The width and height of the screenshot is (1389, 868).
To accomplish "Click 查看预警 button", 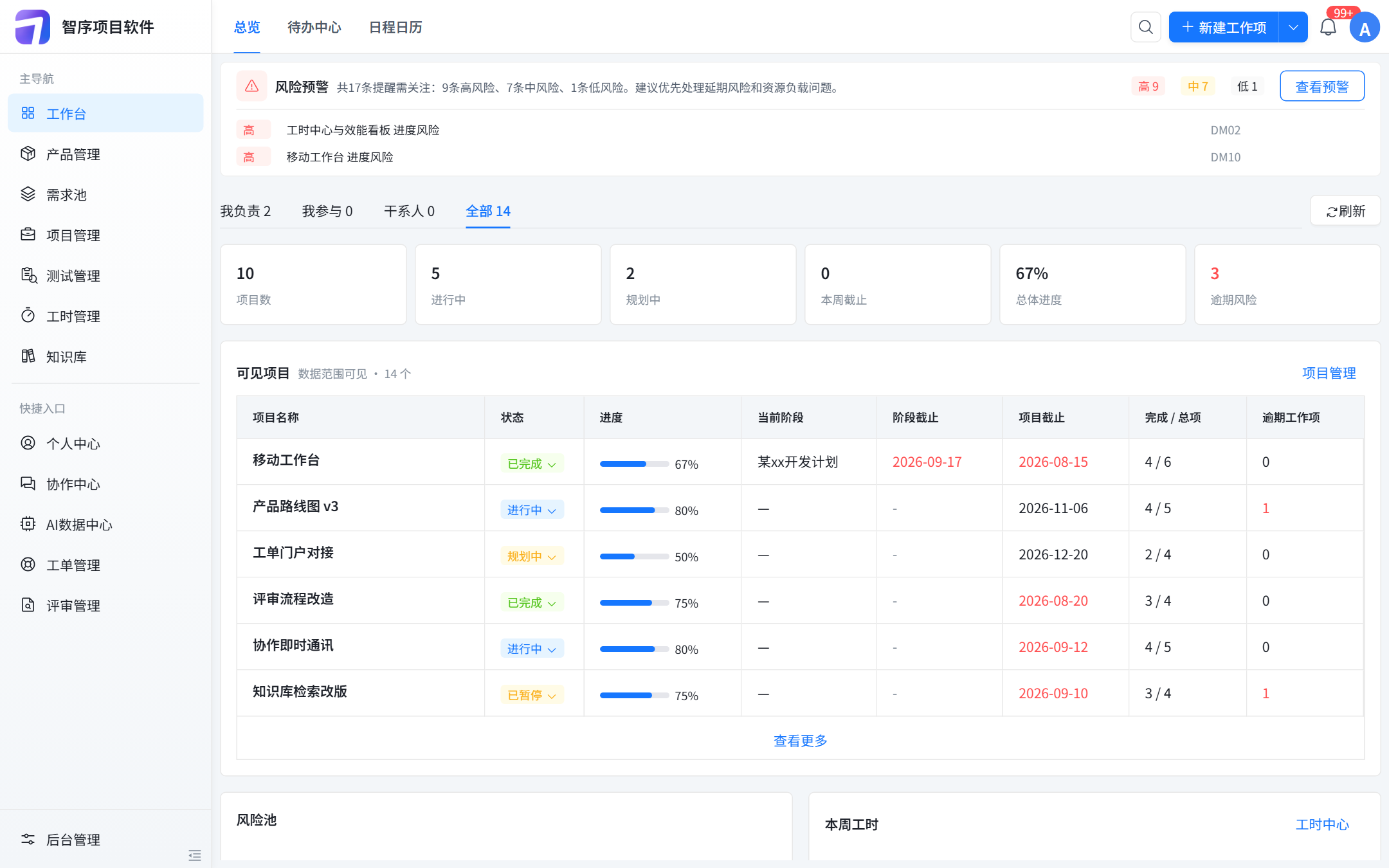I will pyautogui.click(x=1322, y=86).
